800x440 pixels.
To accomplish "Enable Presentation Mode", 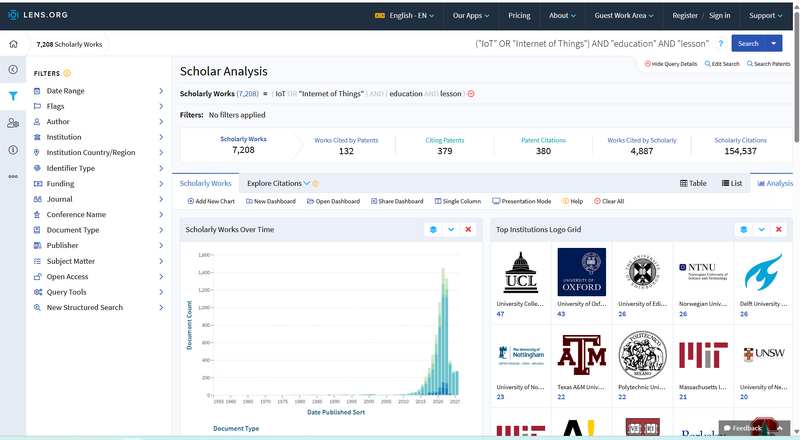I will [x=522, y=201].
